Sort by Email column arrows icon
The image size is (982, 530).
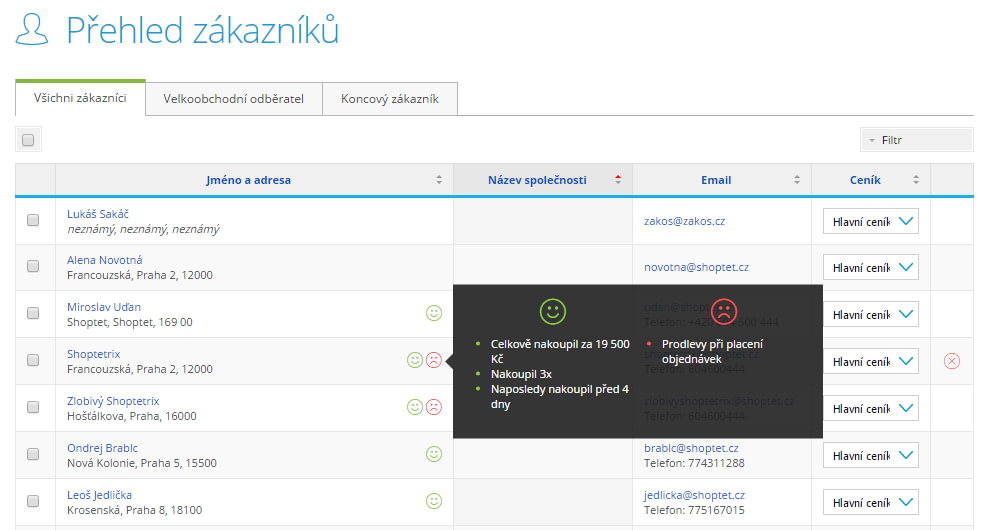click(x=797, y=180)
